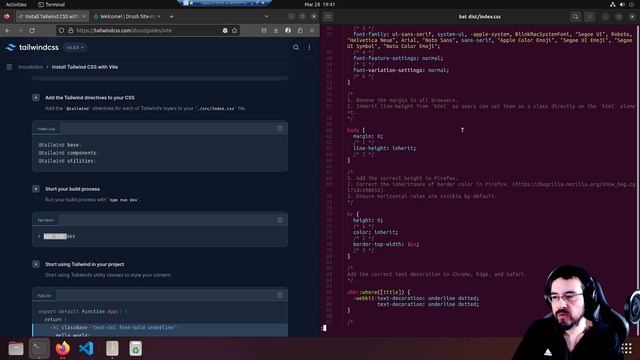Image resolution: width=640 pixels, height=360 pixels.
Task: Click 'Add the Tailwind directives to your CSS' heading
Action: [90, 98]
